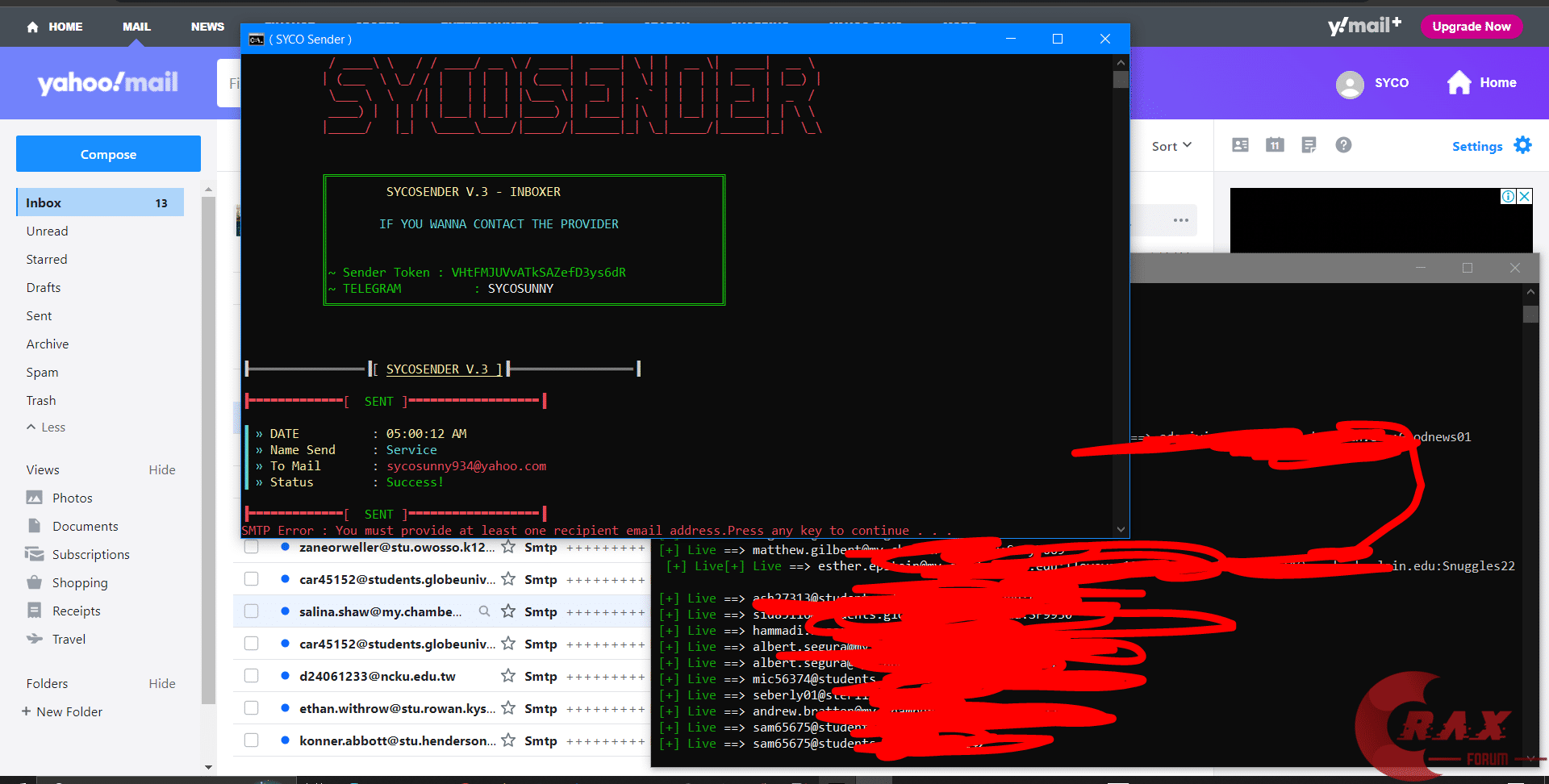Hide the Folders section

click(162, 683)
